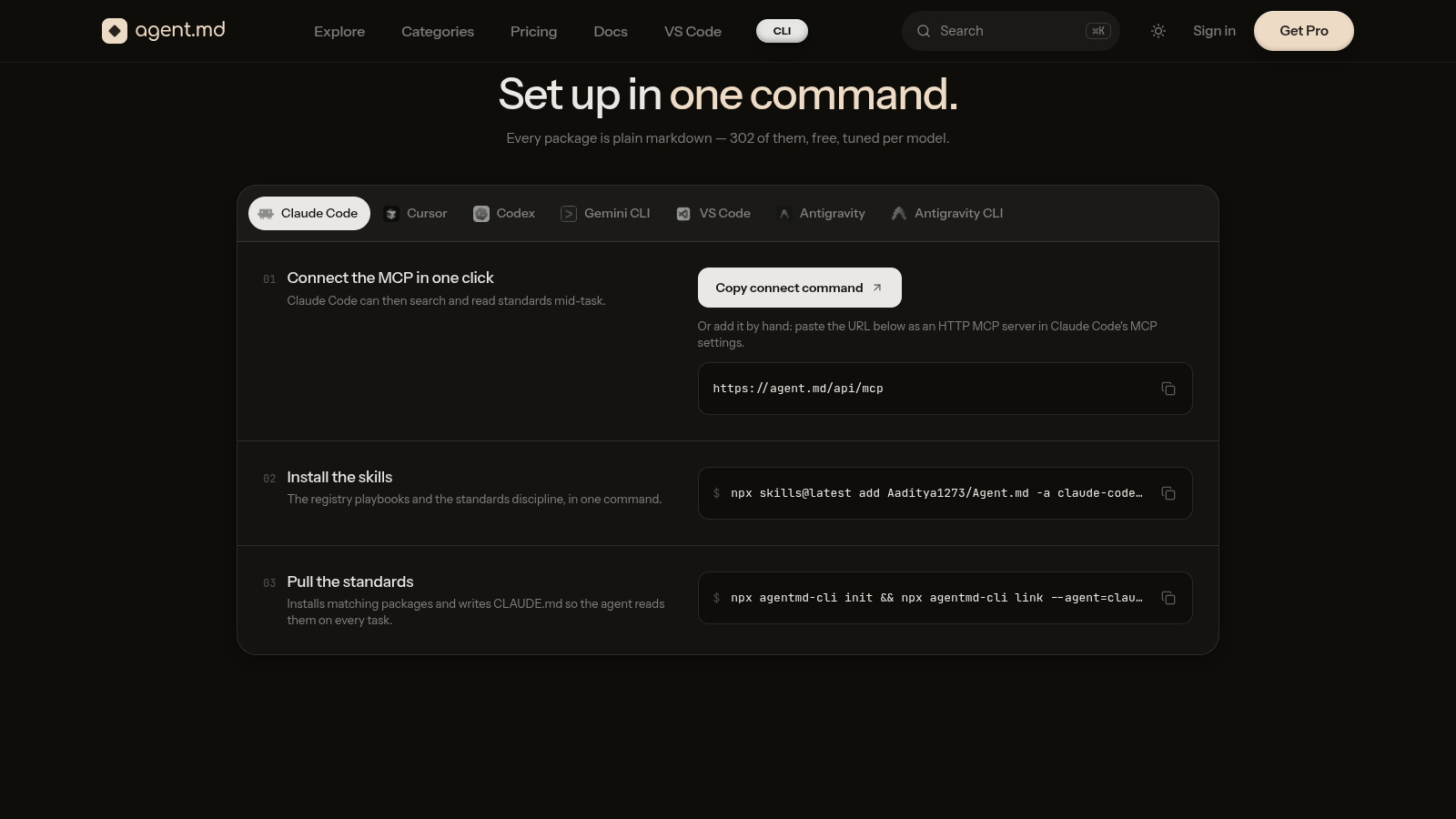
Task: Click the 'Set up in one command.' headline
Action: (728, 95)
